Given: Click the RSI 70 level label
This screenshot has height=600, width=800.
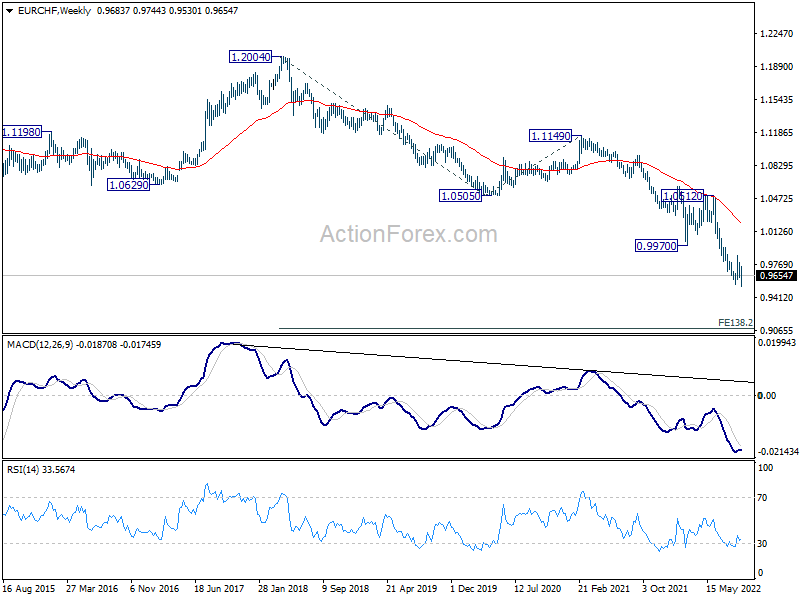Looking at the screenshot, I should click(762, 498).
